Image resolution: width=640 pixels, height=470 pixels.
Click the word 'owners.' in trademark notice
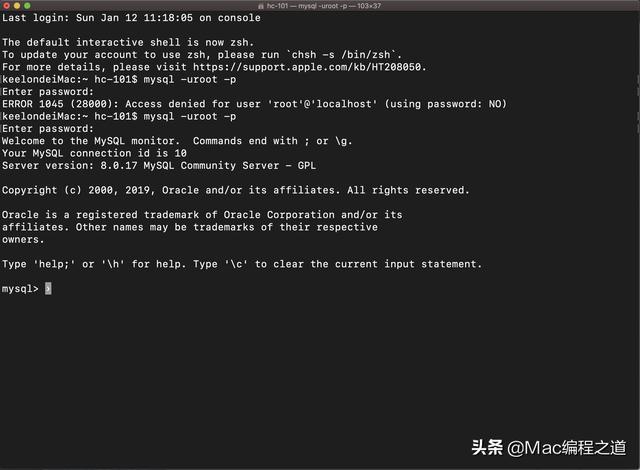(x=23, y=240)
